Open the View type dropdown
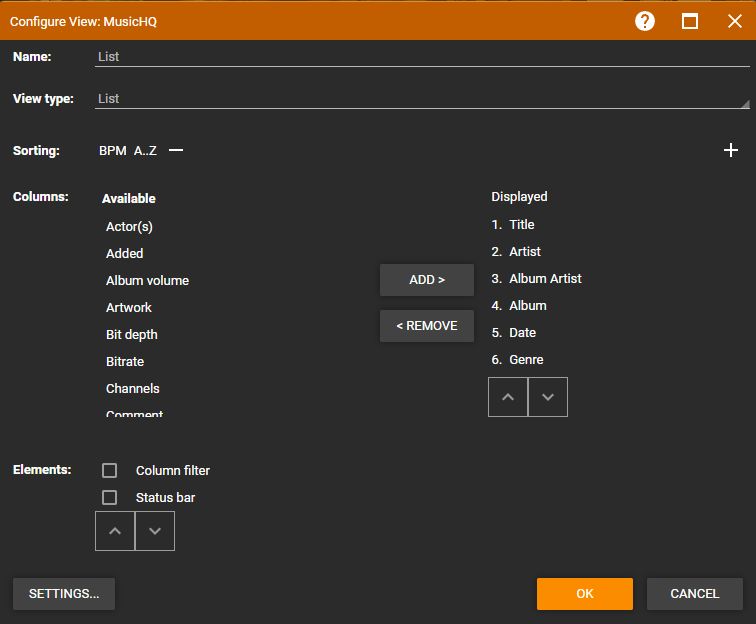Screen dimensions: 756x624 [x=422, y=99]
